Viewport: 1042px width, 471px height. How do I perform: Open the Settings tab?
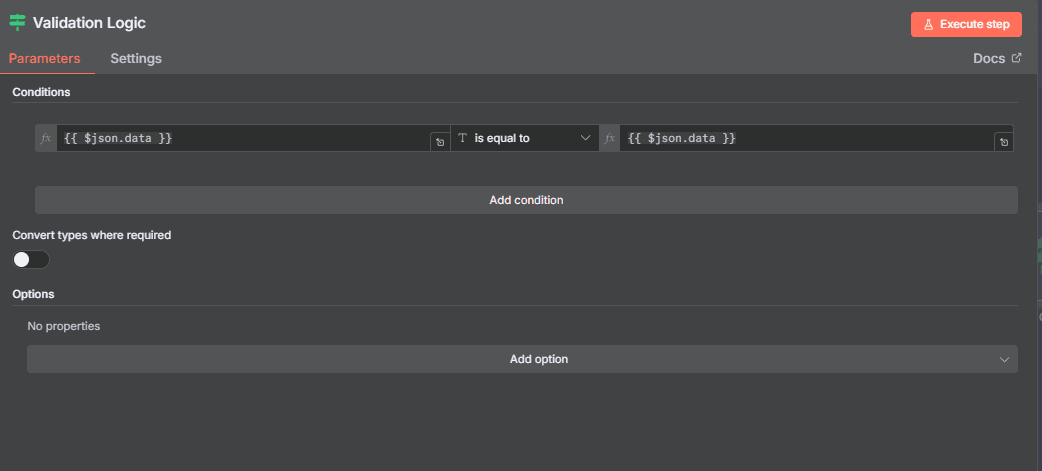coord(136,58)
